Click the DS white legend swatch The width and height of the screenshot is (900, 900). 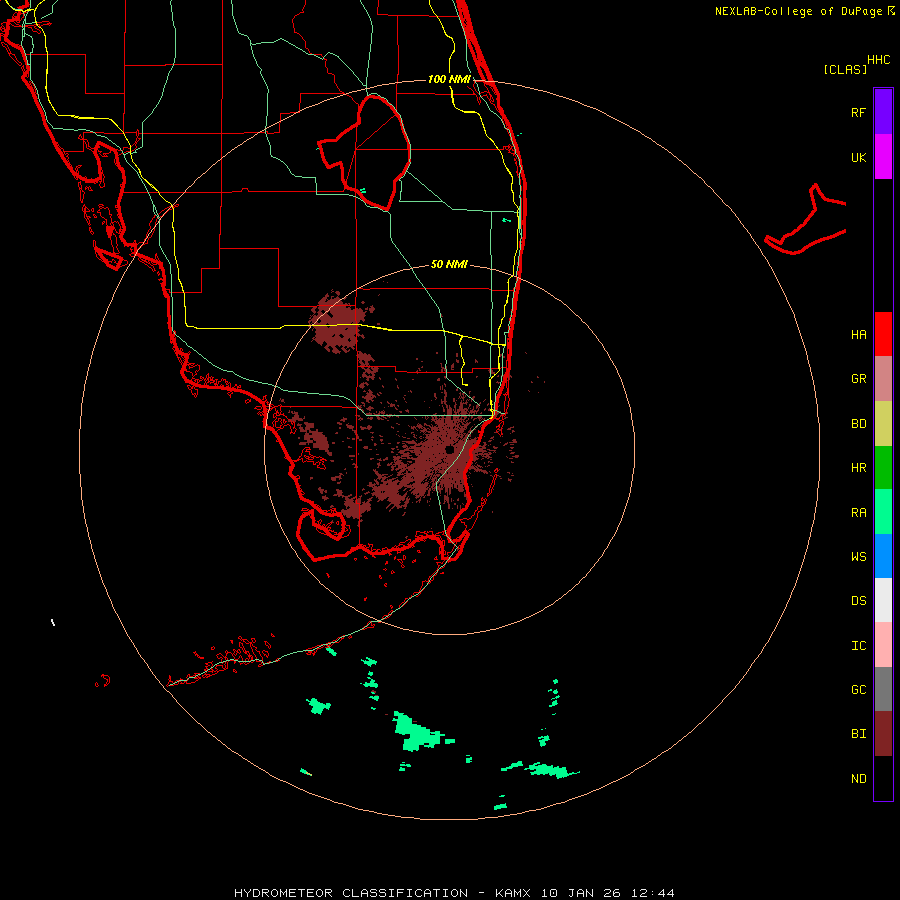click(883, 600)
